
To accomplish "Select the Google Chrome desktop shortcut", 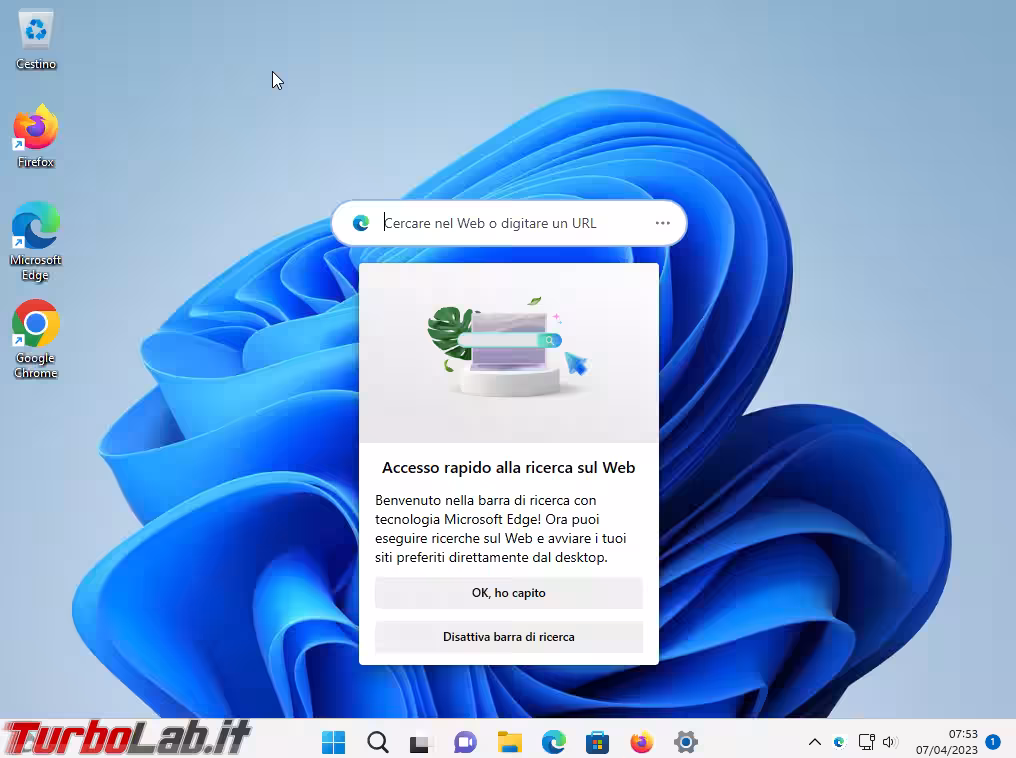I will (x=35, y=336).
